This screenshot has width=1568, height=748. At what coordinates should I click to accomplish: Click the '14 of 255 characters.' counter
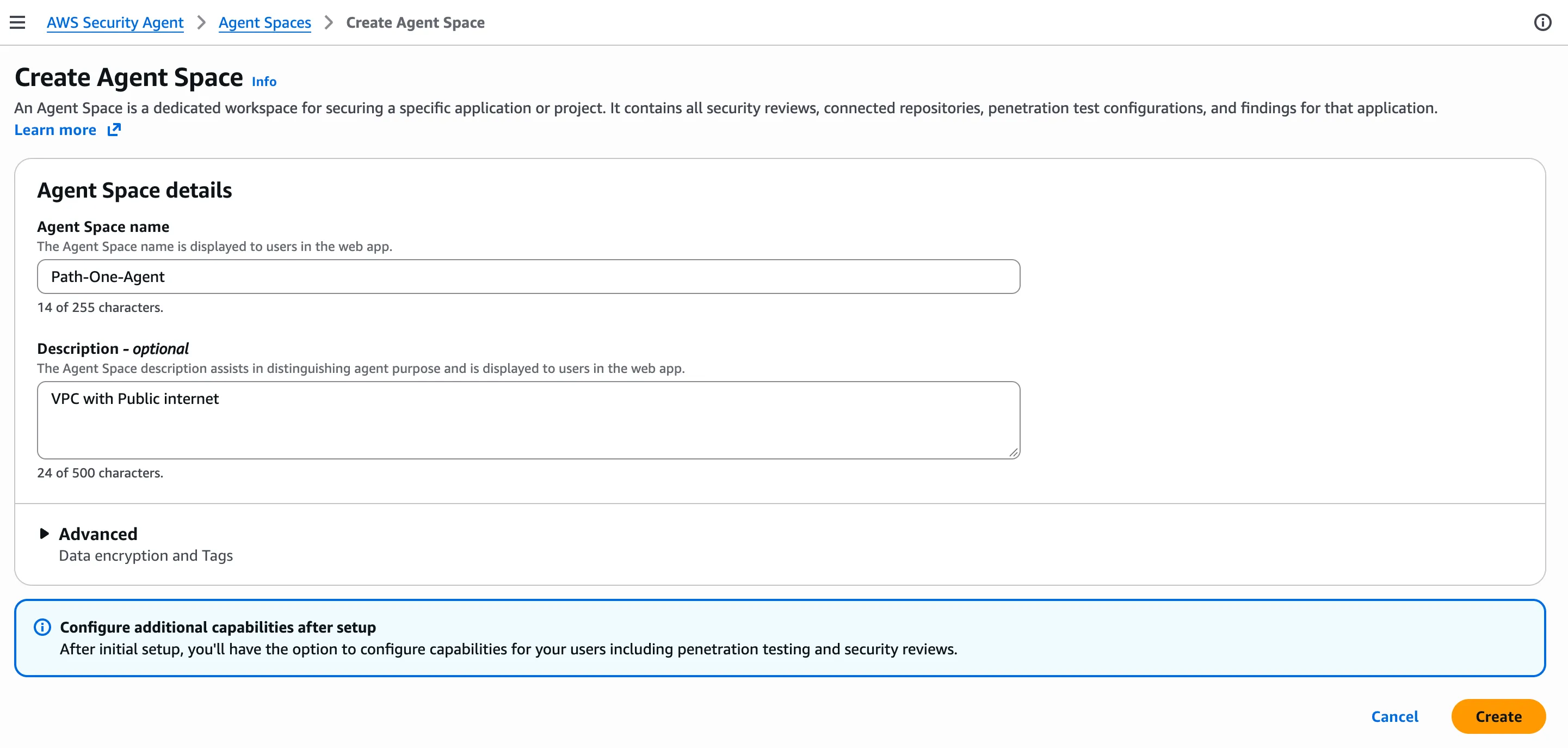tap(101, 307)
